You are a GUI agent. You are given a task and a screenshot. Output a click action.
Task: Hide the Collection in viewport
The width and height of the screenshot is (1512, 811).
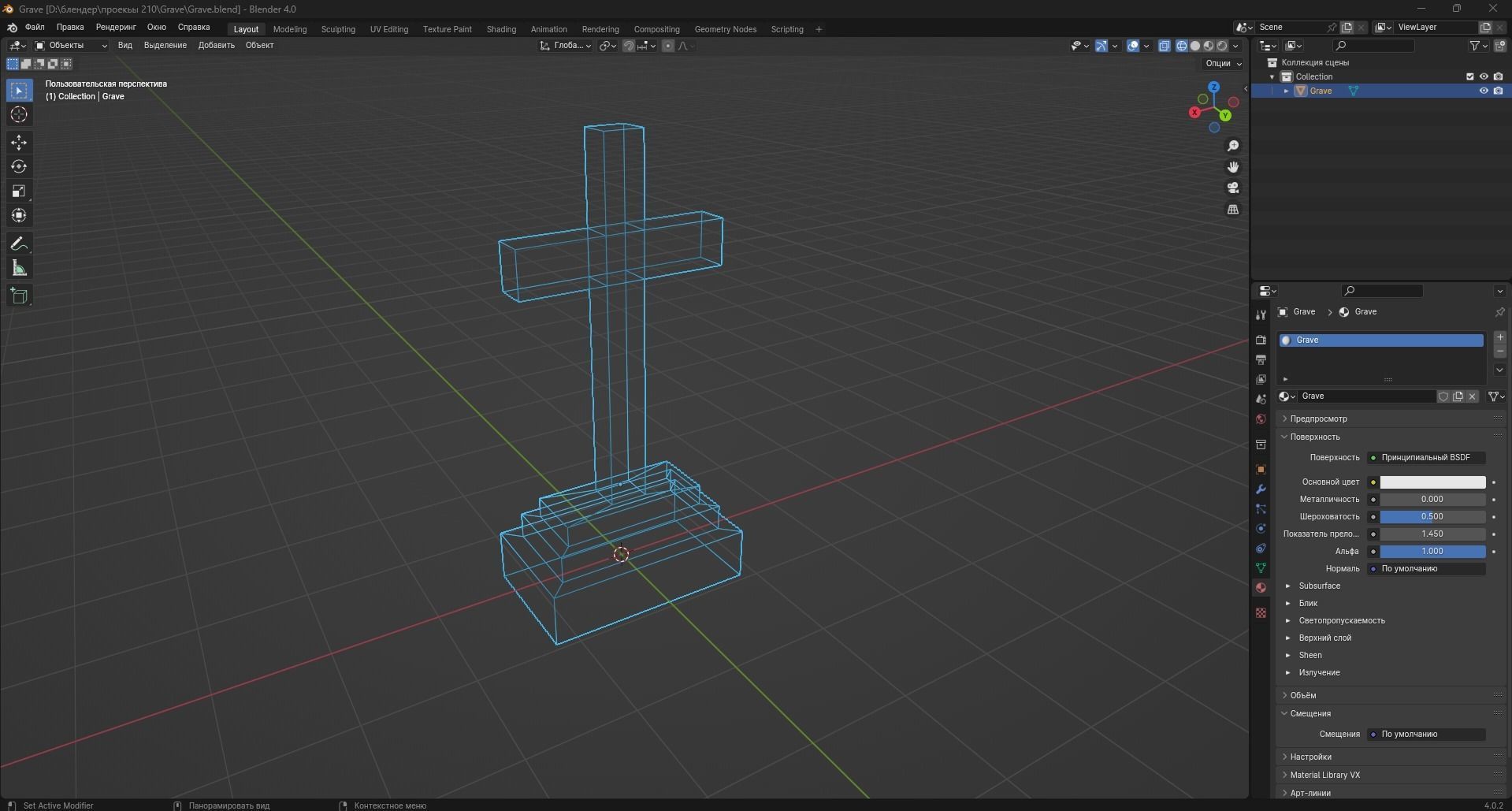[x=1484, y=76]
